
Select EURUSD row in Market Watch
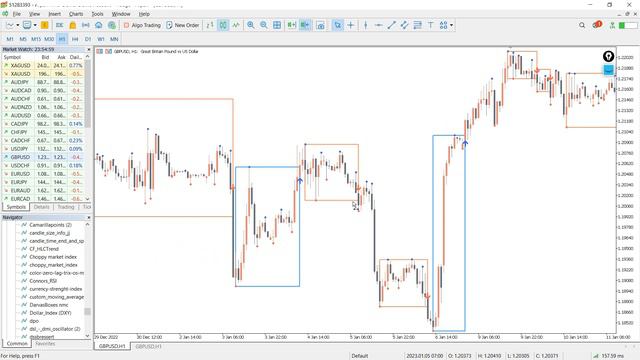pos(43,174)
